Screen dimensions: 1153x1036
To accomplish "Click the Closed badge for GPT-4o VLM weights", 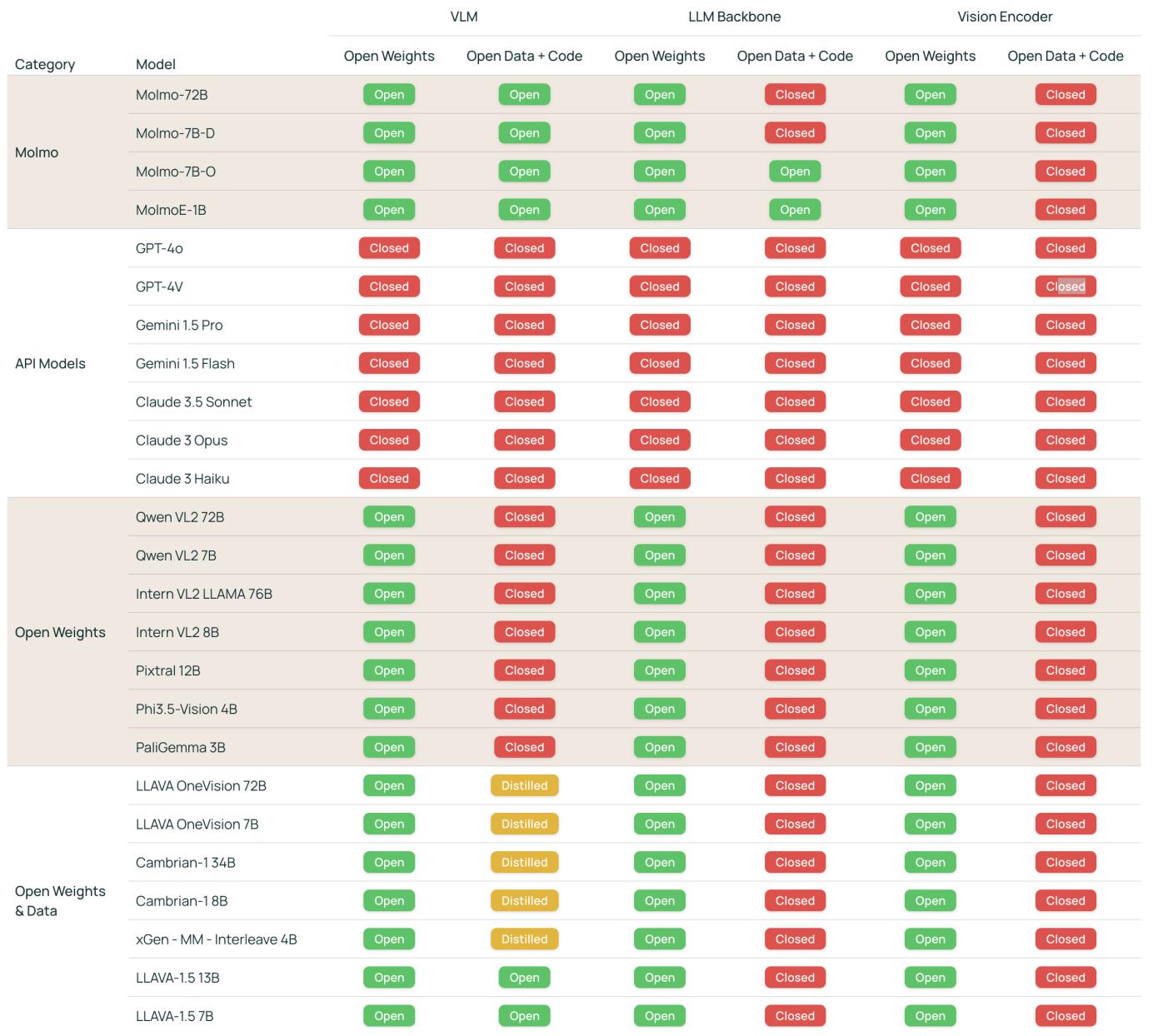I will [389, 247].
